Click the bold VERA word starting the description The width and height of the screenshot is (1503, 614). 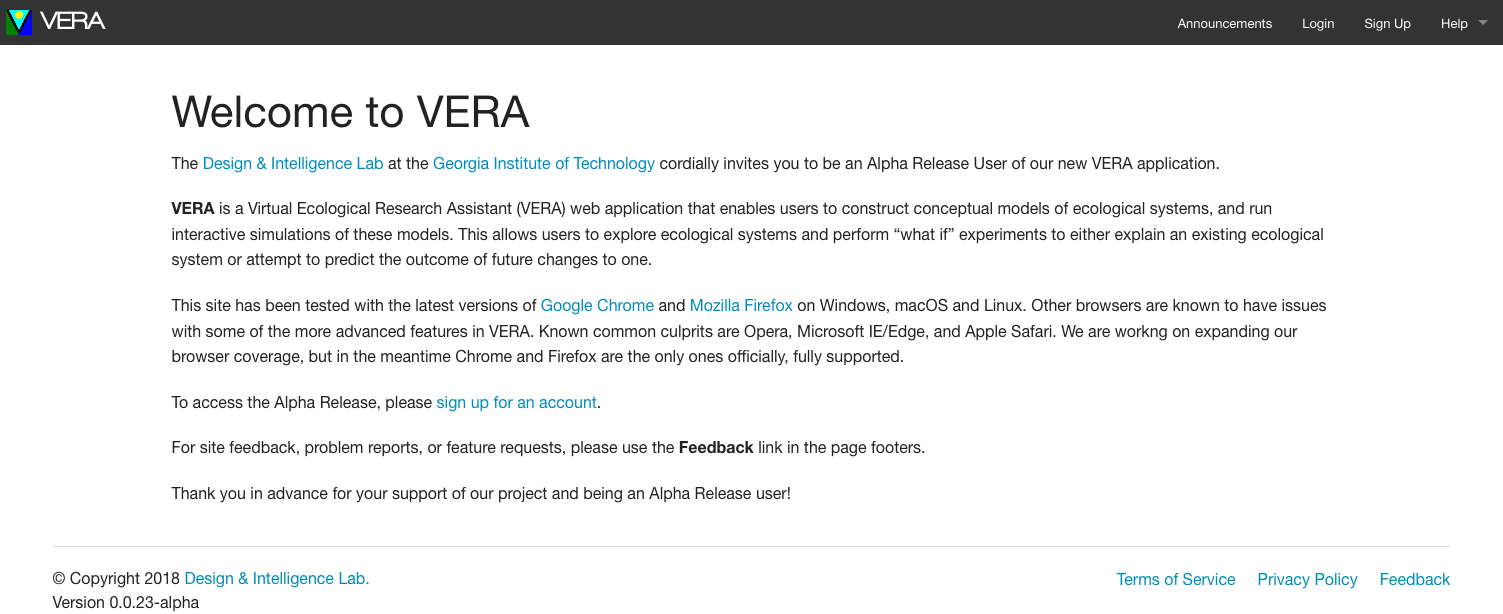click(x=193, y=209)
